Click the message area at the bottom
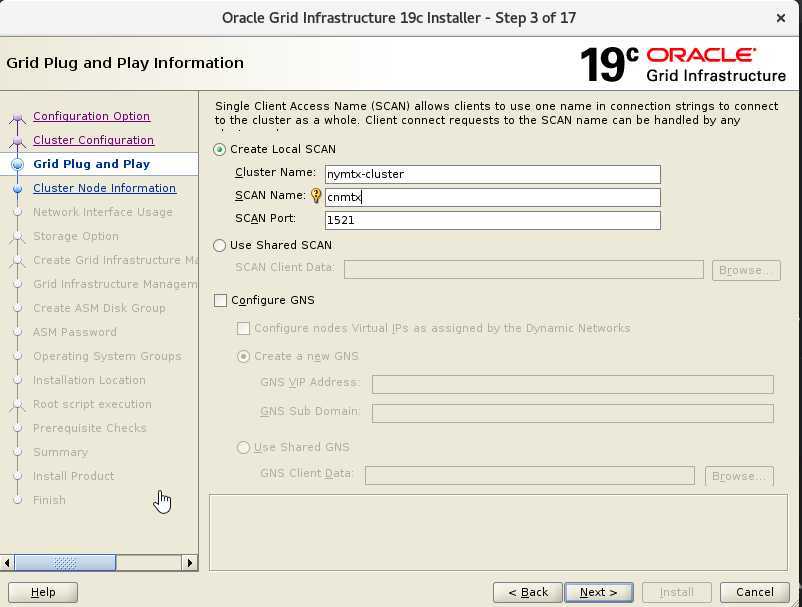This screenshot has width=802, height=607. tap(498, 532)
